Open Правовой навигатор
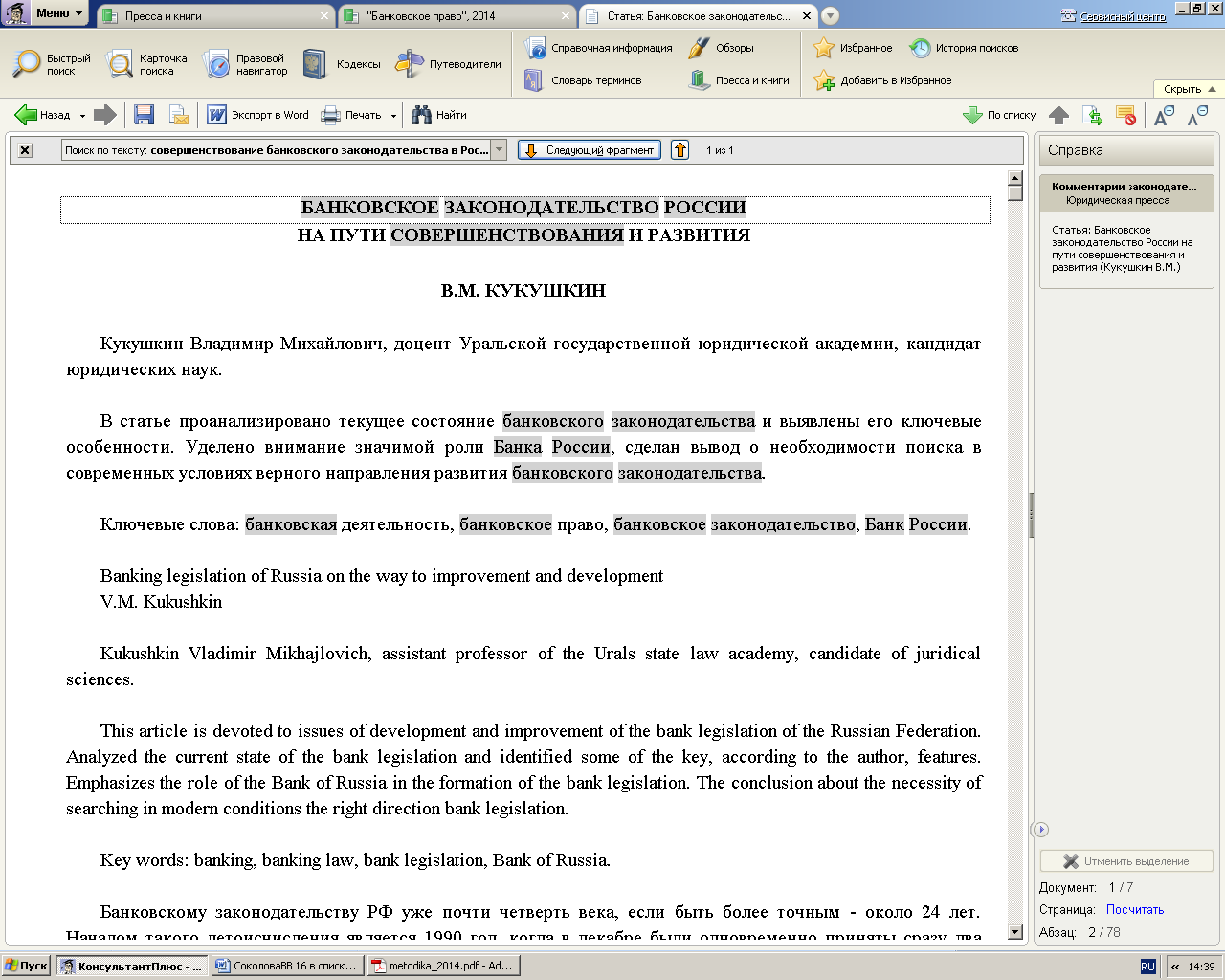Image resolution: width=1225 pixels, height=980 pixels. [245, 64]
